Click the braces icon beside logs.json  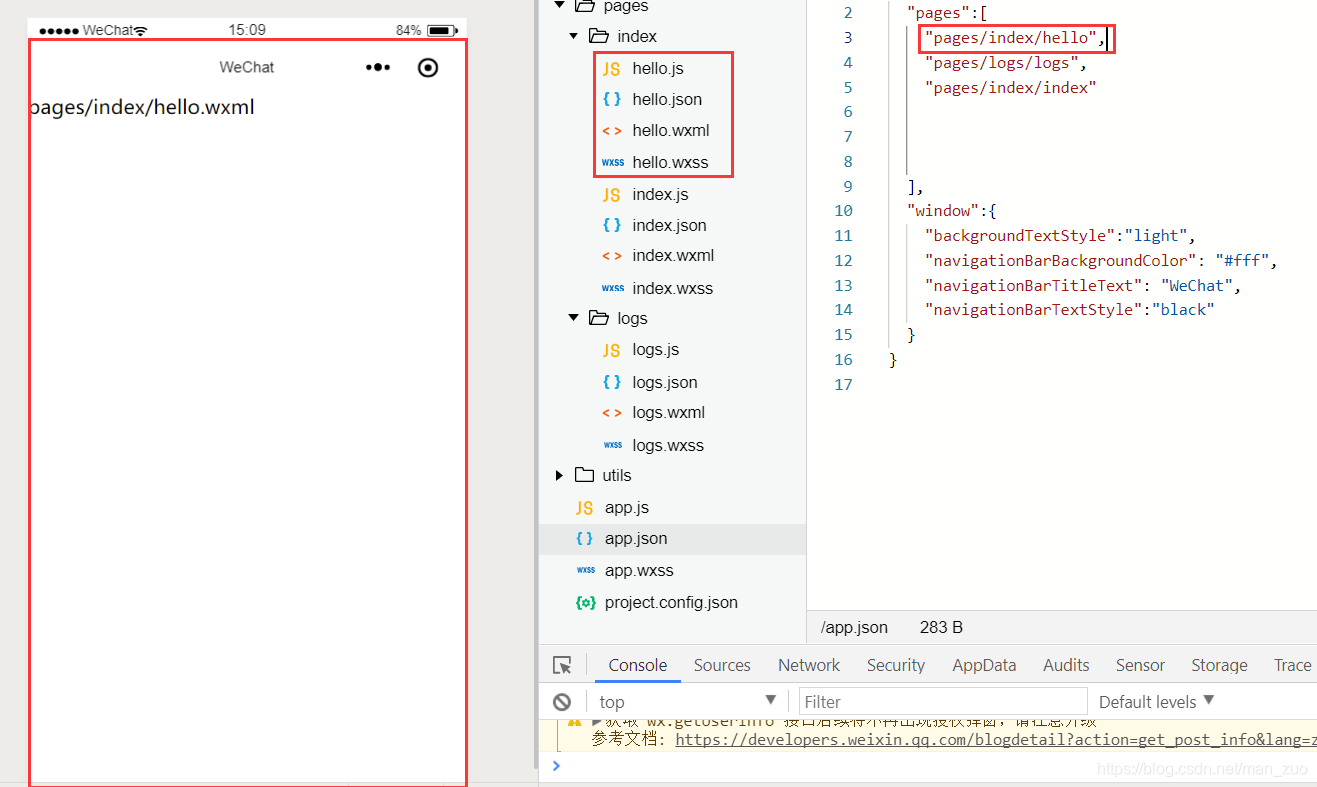pyautogui.click(x=611, y=382)
